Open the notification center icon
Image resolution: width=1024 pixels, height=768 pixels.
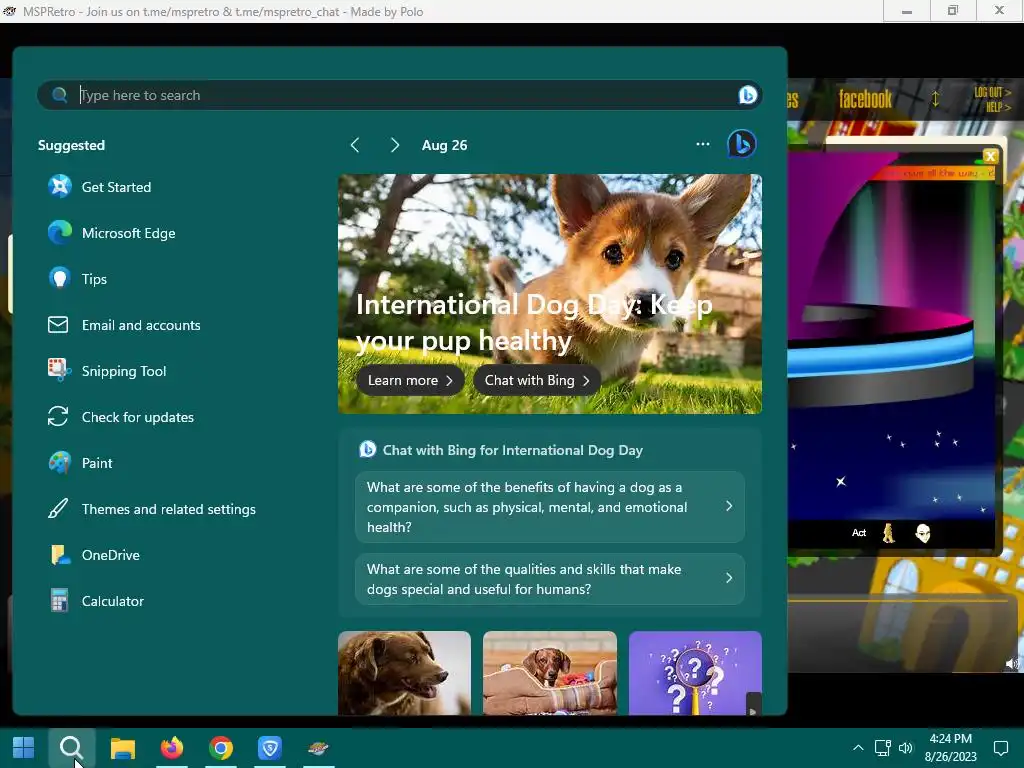click(x=1000, y=748)
